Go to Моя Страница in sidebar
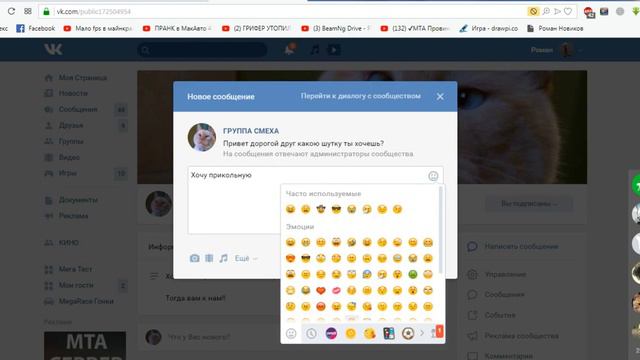Screen dimensions: 640x360 (x=83, y=78)
